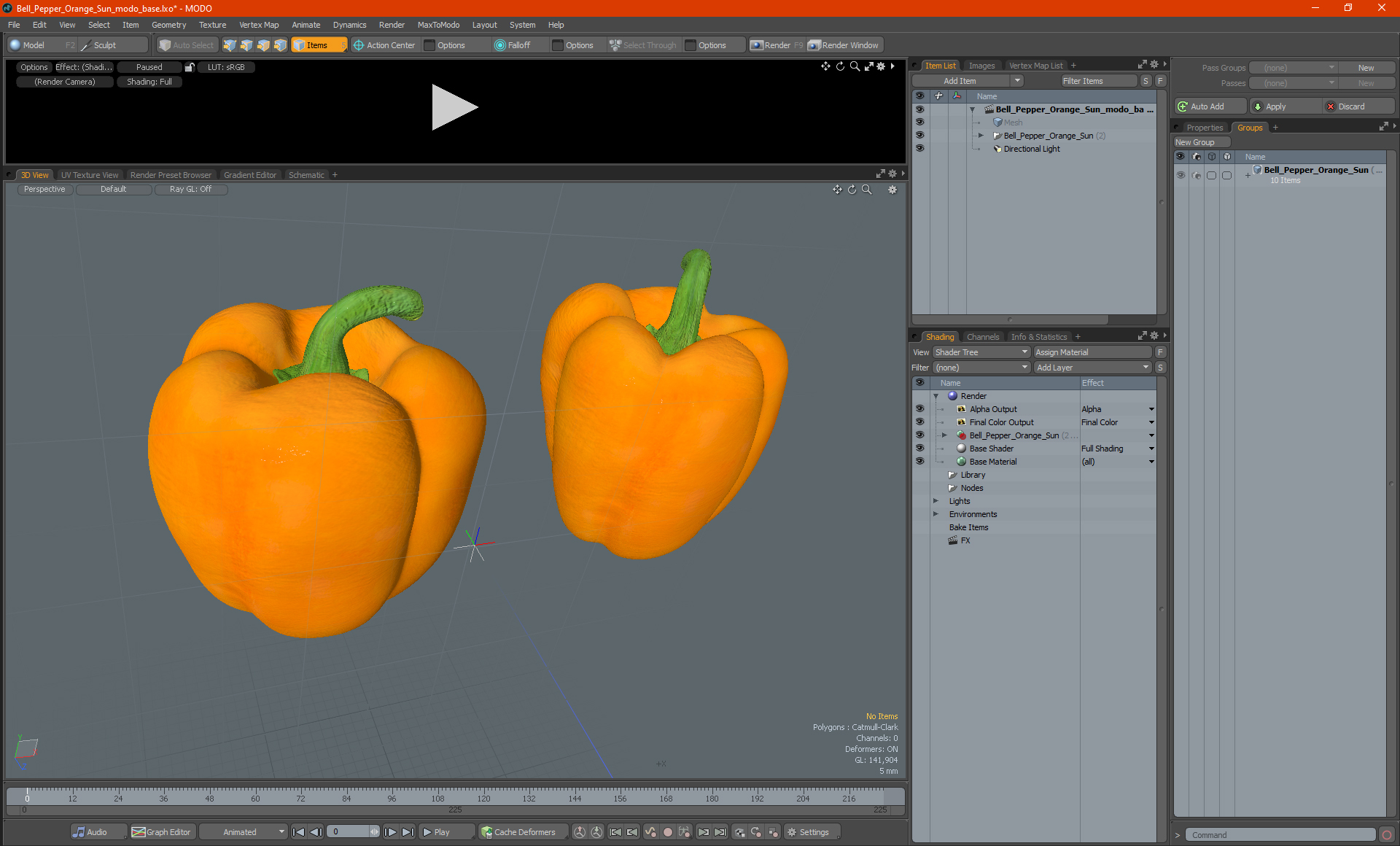Click the Discard button
The image size is (1400, 846).
[1358, 106]
